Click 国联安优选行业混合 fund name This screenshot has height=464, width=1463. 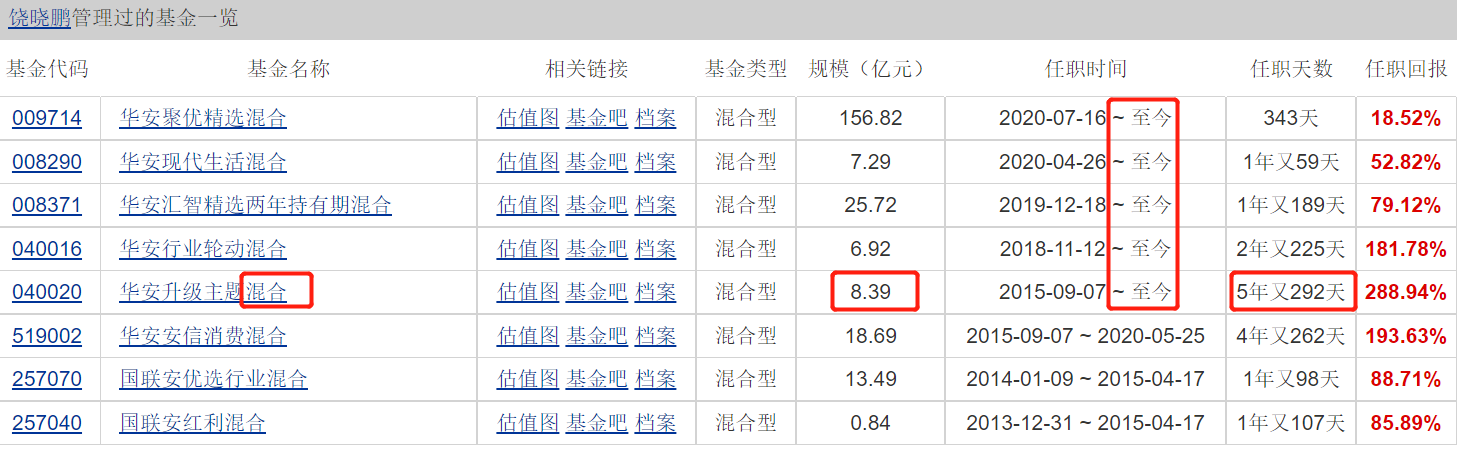click(213, 380)
